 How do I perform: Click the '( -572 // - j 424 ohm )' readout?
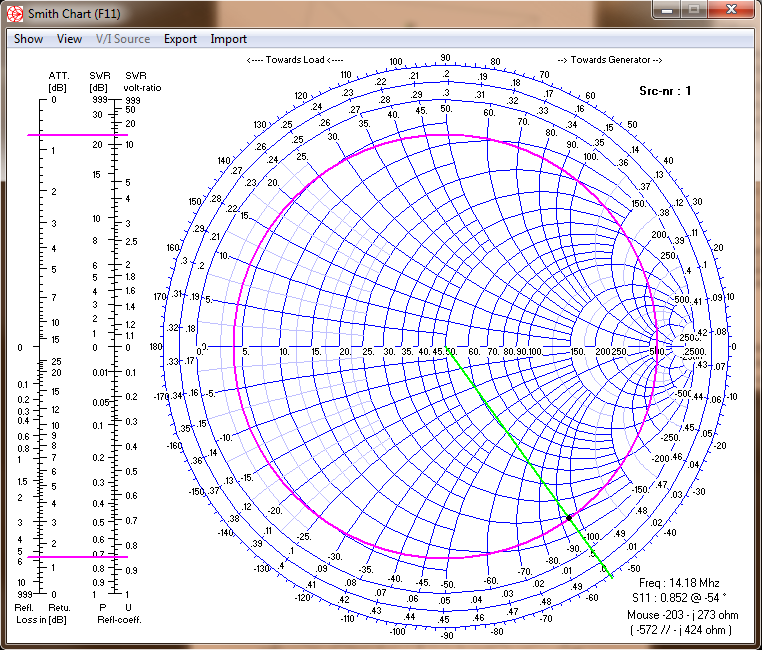click(x=680, y=630)
